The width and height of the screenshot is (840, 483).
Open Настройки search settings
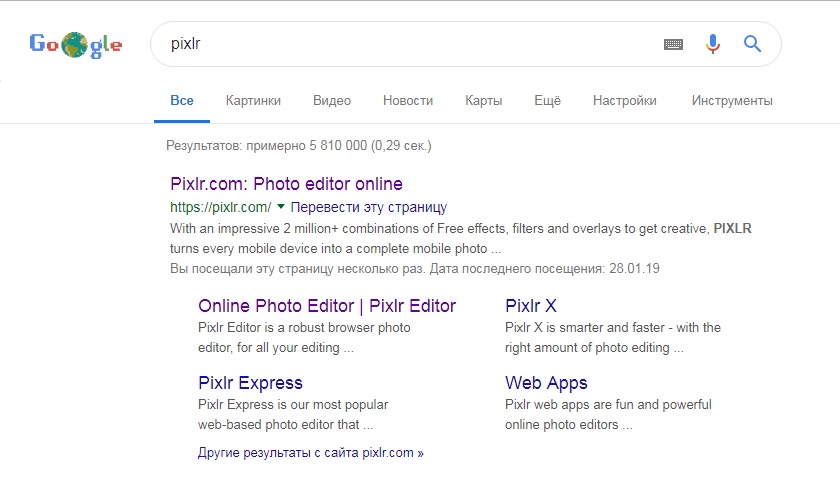pyautogui.click(x=624, y=101)
